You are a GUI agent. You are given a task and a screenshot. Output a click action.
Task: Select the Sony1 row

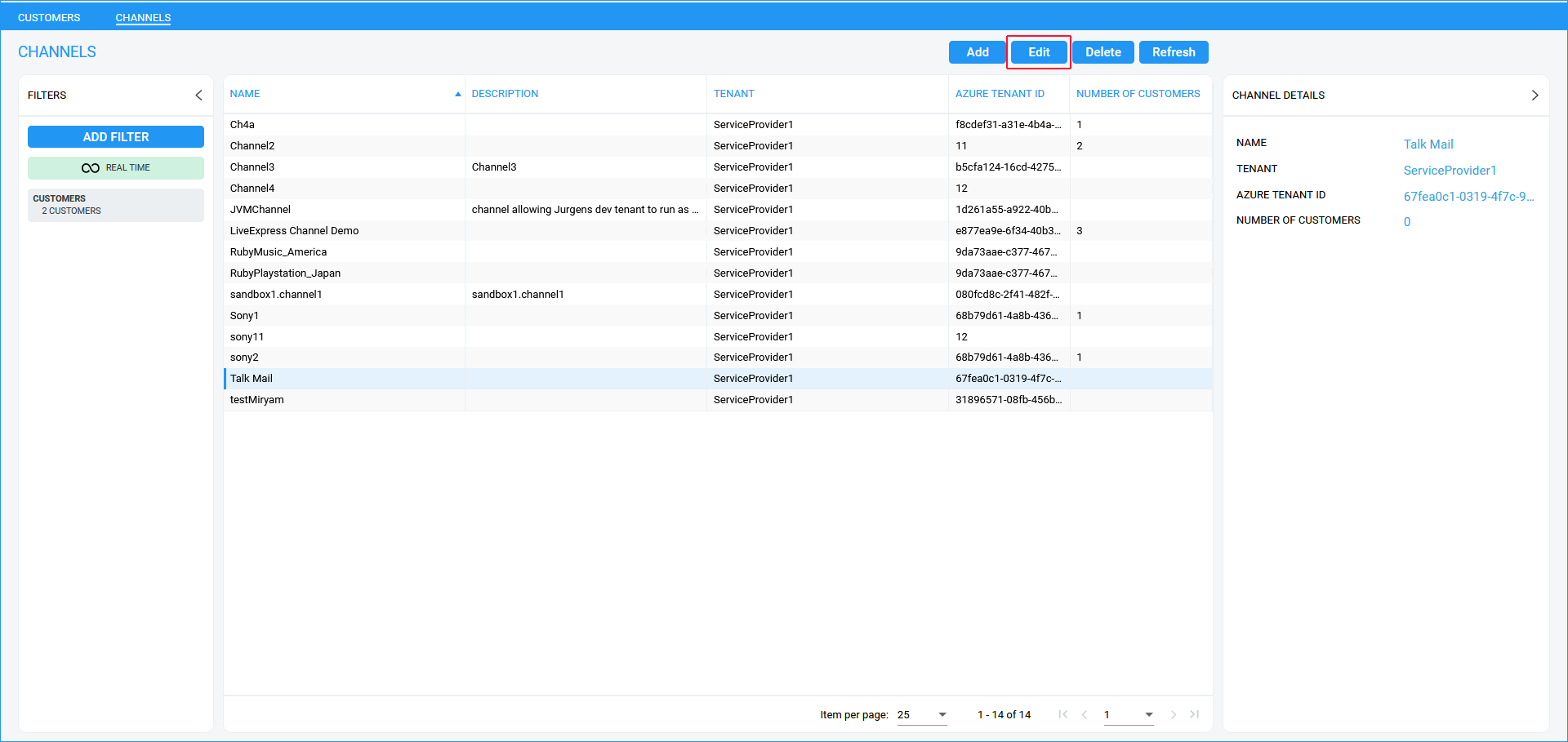[x=718, y=316]
